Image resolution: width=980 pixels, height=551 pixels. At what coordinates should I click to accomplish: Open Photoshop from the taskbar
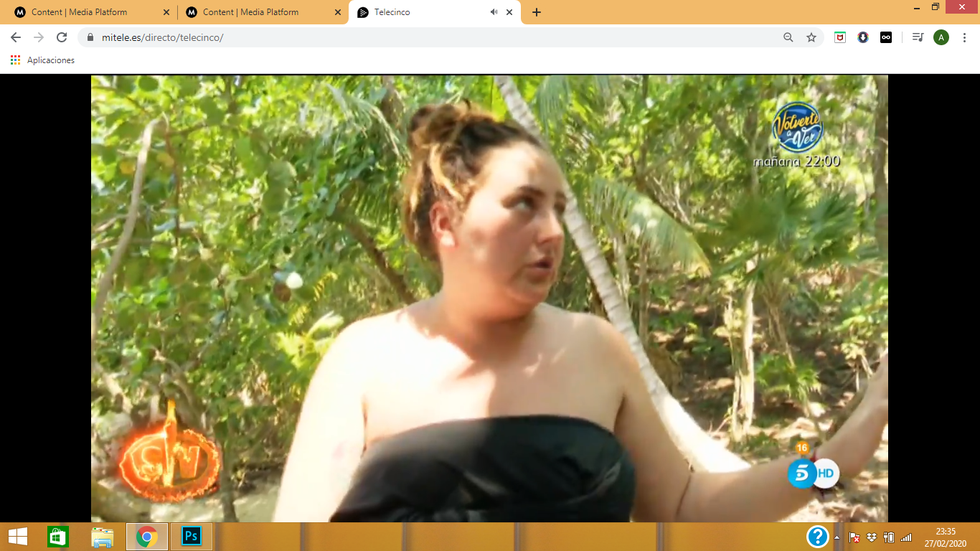pyautogui.click(x=191, y=537)
